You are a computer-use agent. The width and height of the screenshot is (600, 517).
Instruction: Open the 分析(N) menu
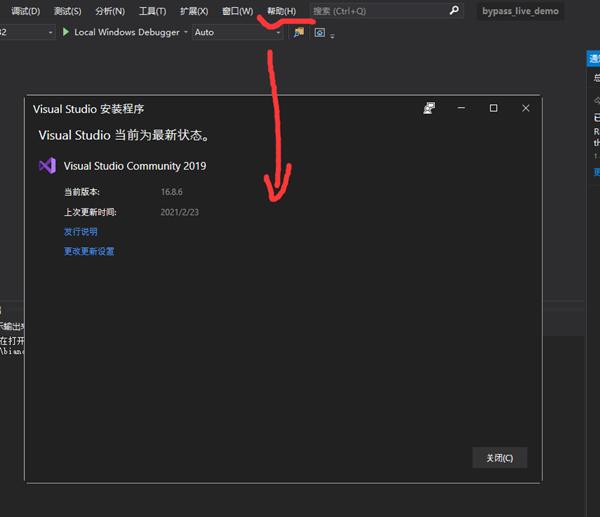pos(110,11)
